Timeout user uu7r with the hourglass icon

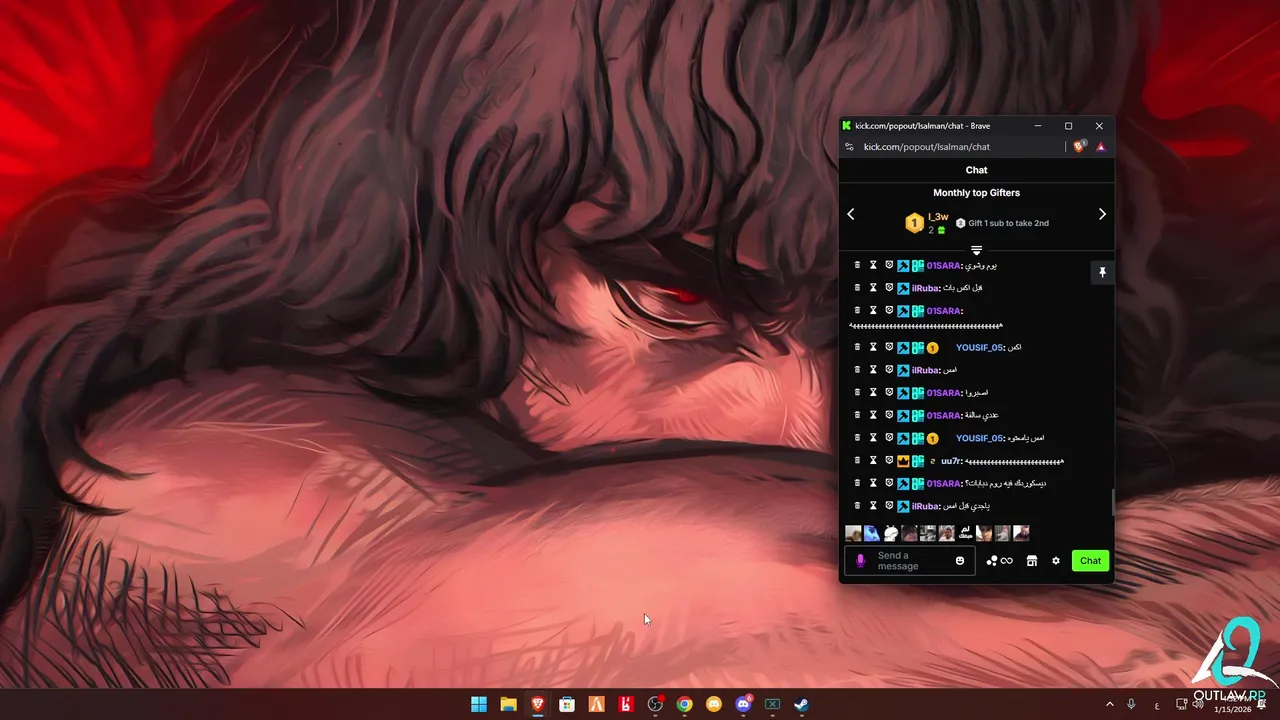[873, 461]
